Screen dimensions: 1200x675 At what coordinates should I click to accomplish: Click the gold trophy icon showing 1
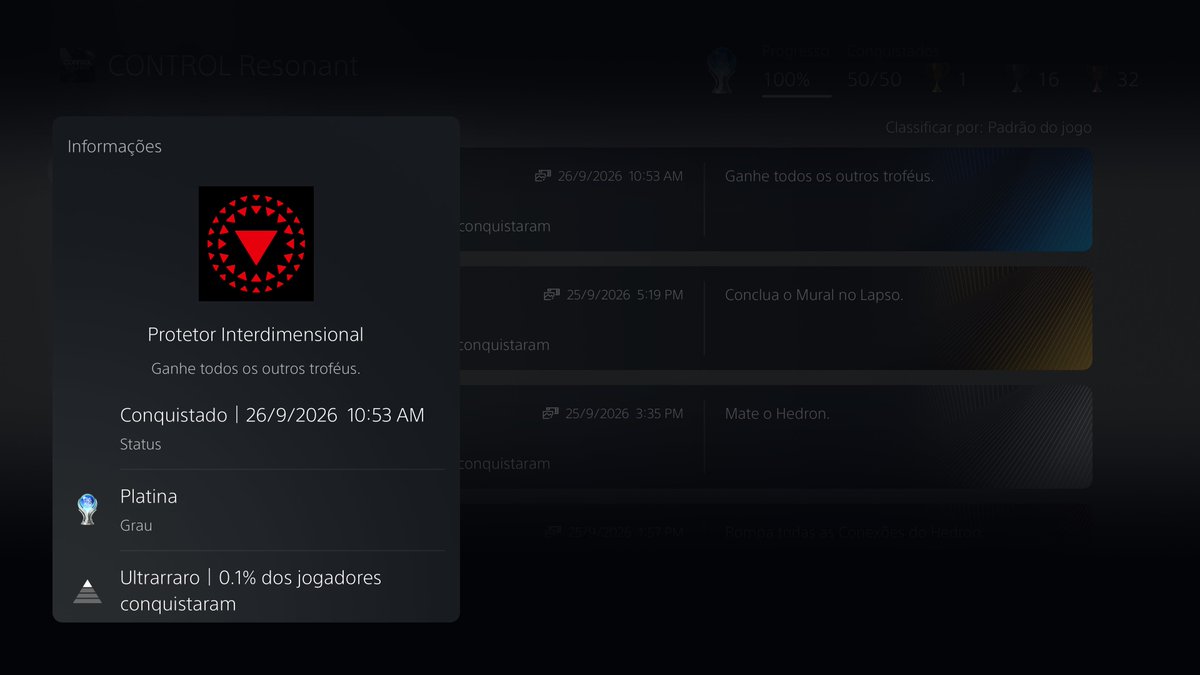click(x=937, y=79)
